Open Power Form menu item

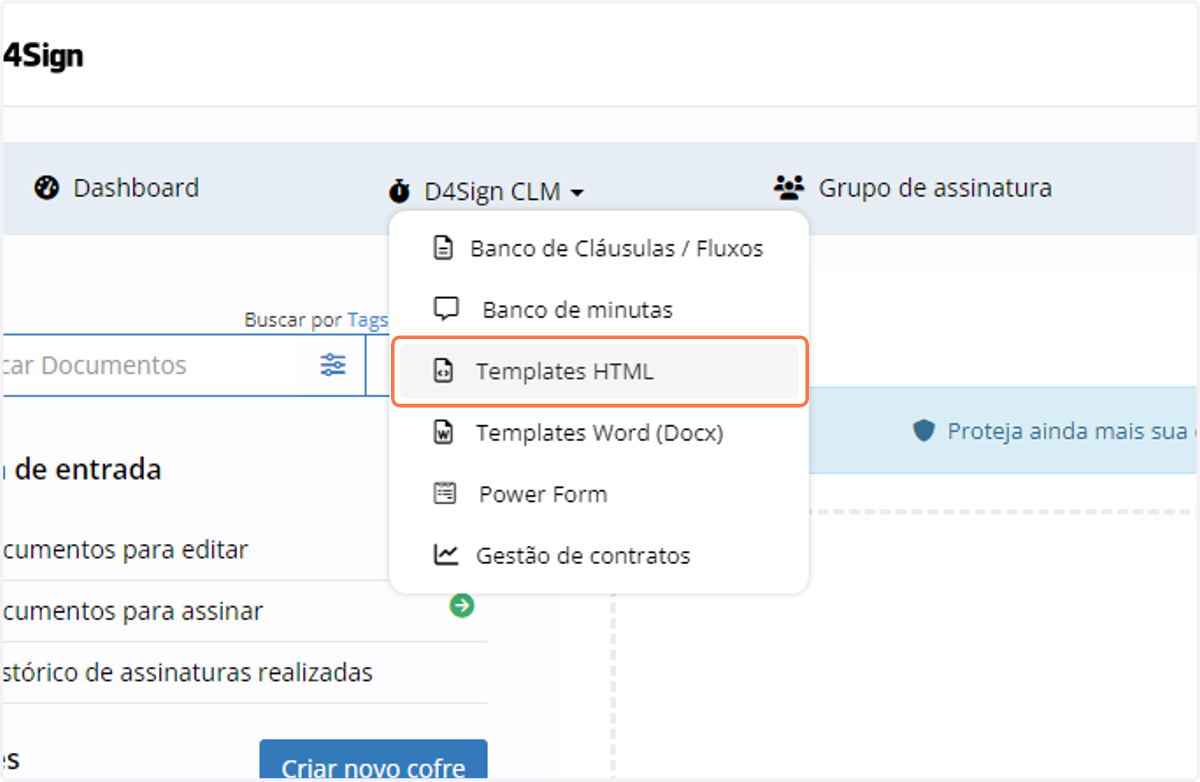598,494
